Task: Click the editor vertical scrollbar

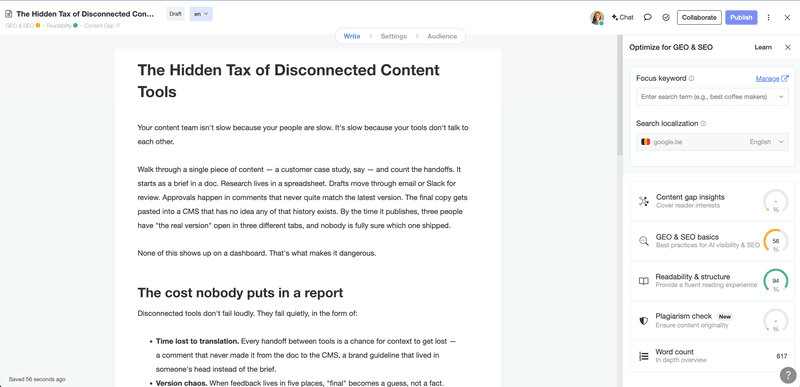Action: tap(620, 95)
